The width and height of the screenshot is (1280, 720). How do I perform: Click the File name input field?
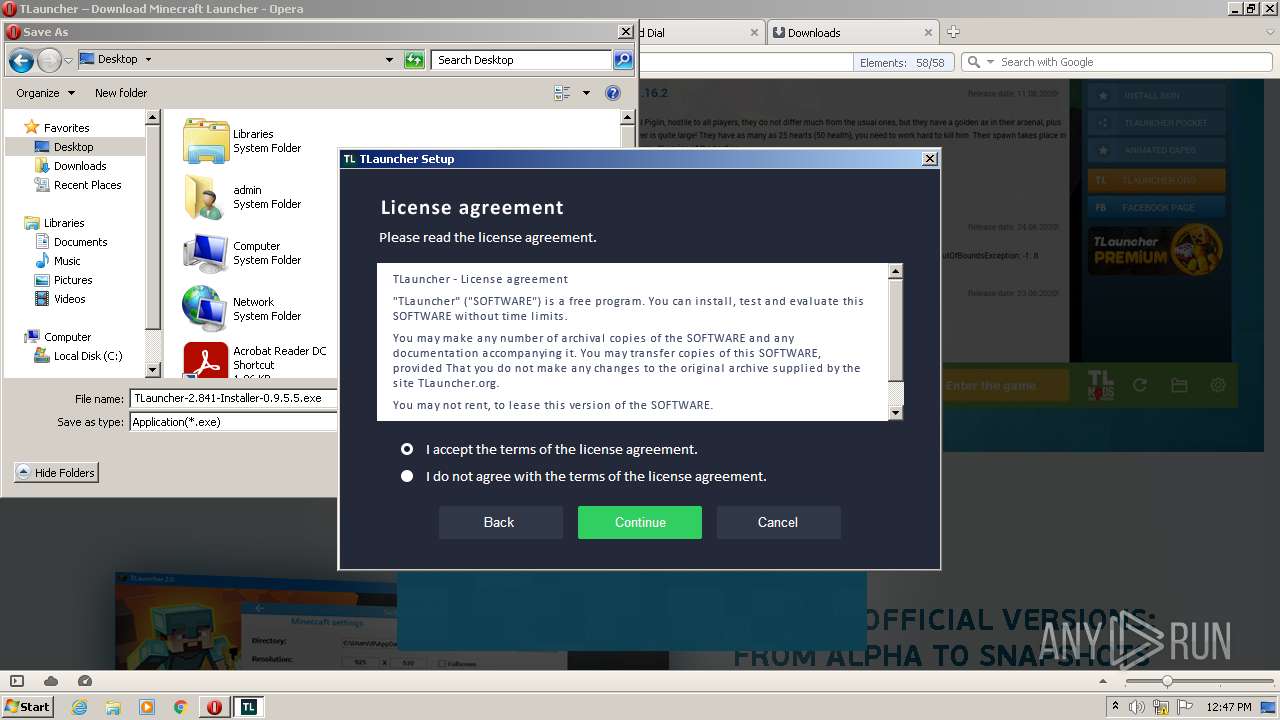click(234, 398)
